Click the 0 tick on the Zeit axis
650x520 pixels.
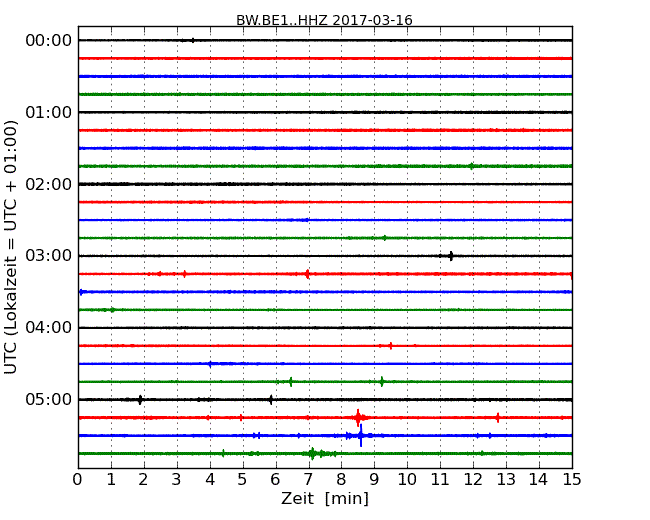(78, 480)
